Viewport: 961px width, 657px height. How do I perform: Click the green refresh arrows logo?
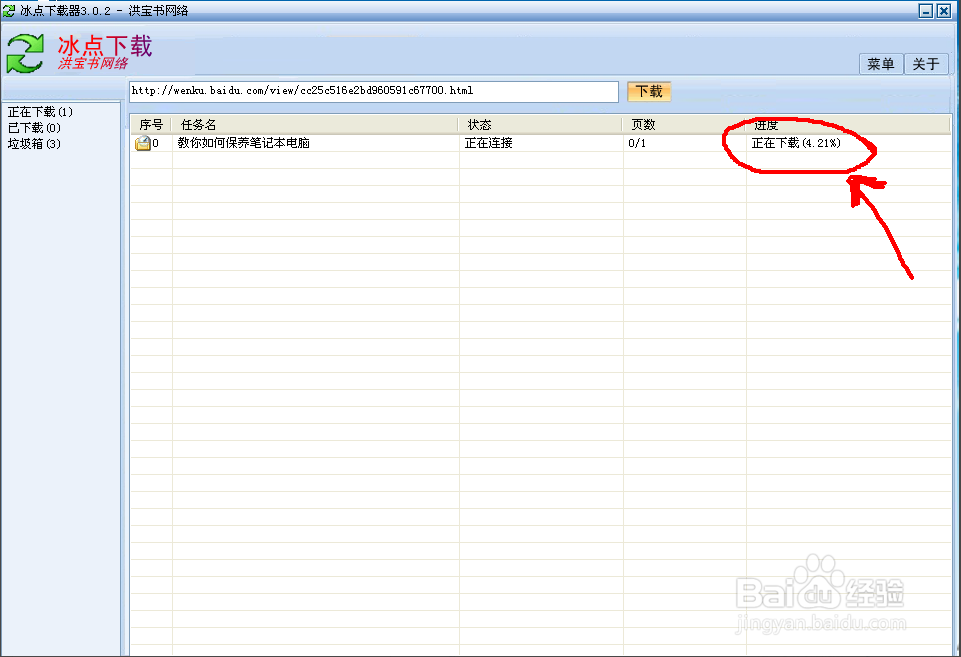25,54
